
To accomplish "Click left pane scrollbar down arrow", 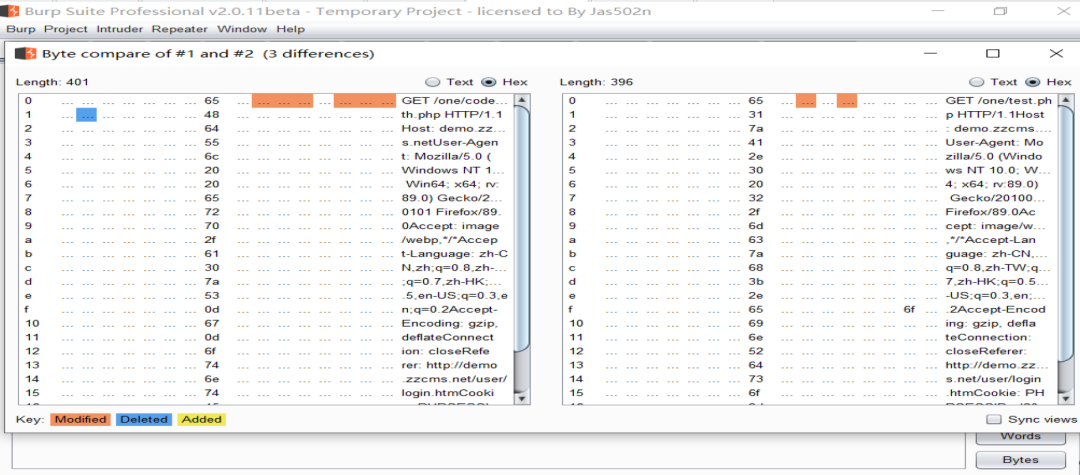I will [x=522, y=397].
